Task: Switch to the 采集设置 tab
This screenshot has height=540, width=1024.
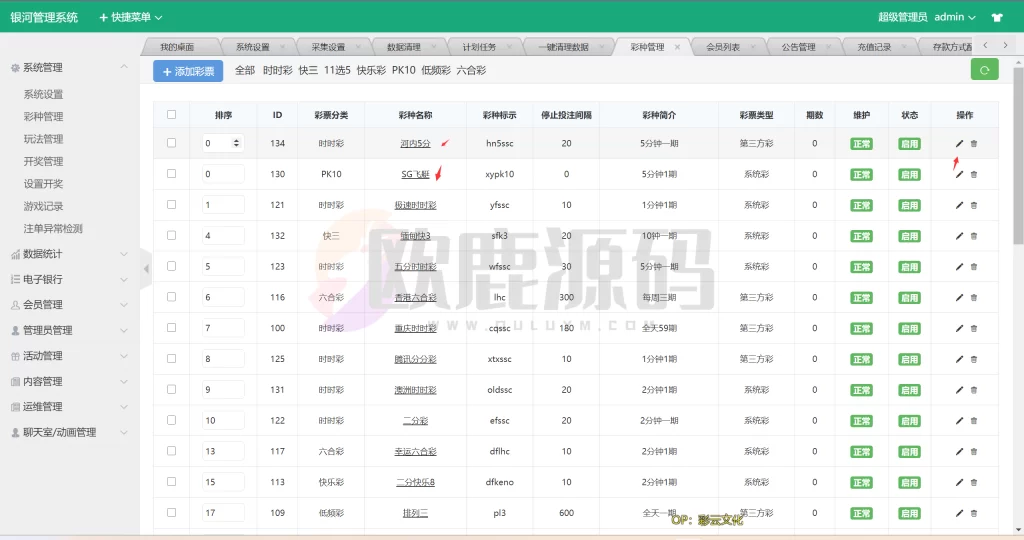Action: click(328, 47)
